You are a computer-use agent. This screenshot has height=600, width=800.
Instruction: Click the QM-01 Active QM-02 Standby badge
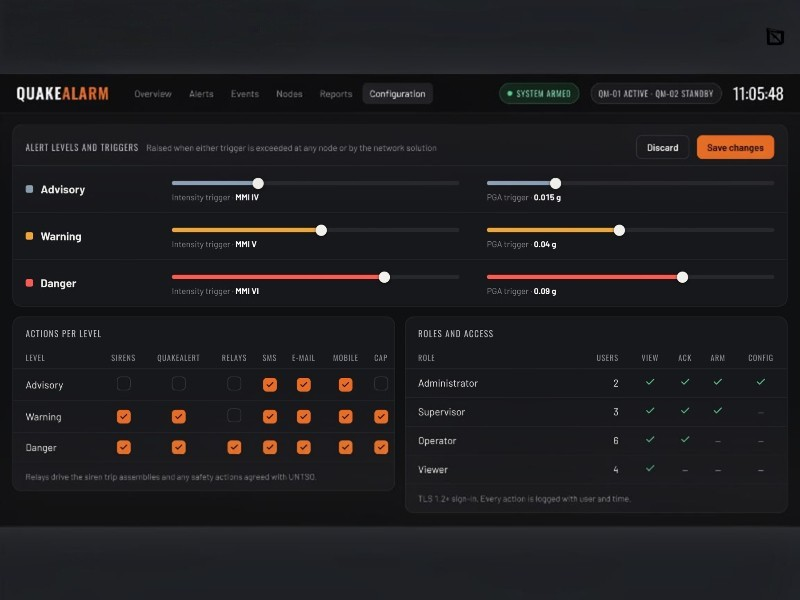[x=656, y=94]
